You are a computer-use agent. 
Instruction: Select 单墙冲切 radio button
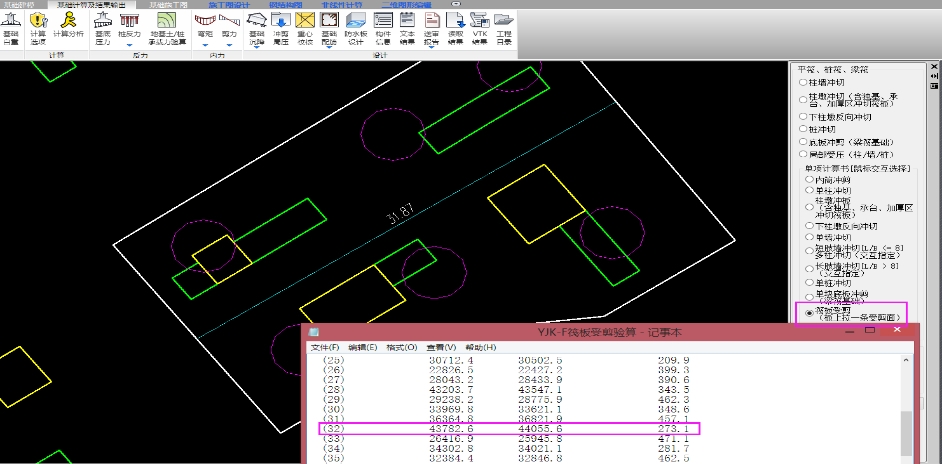point(809,237)
